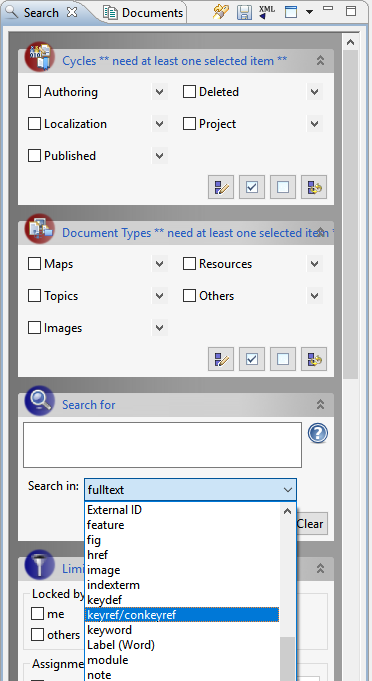The height and width of the screenshot is (681, 372).
Task: Select all Cycles with checked-box icon
Action: [x=252, y=187]
